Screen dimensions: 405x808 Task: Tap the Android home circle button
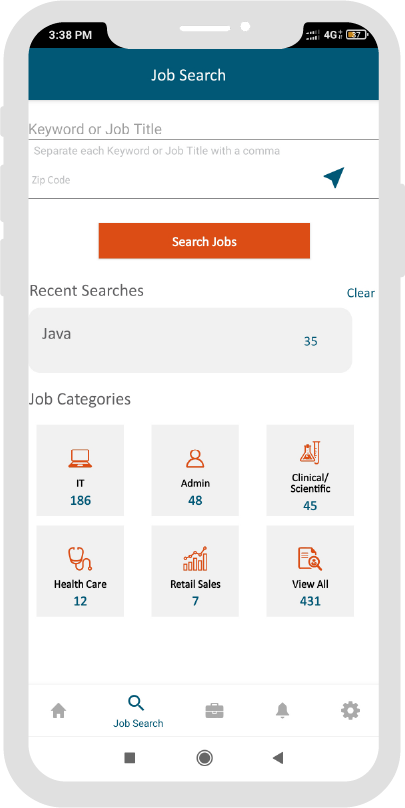pos(205,758)
